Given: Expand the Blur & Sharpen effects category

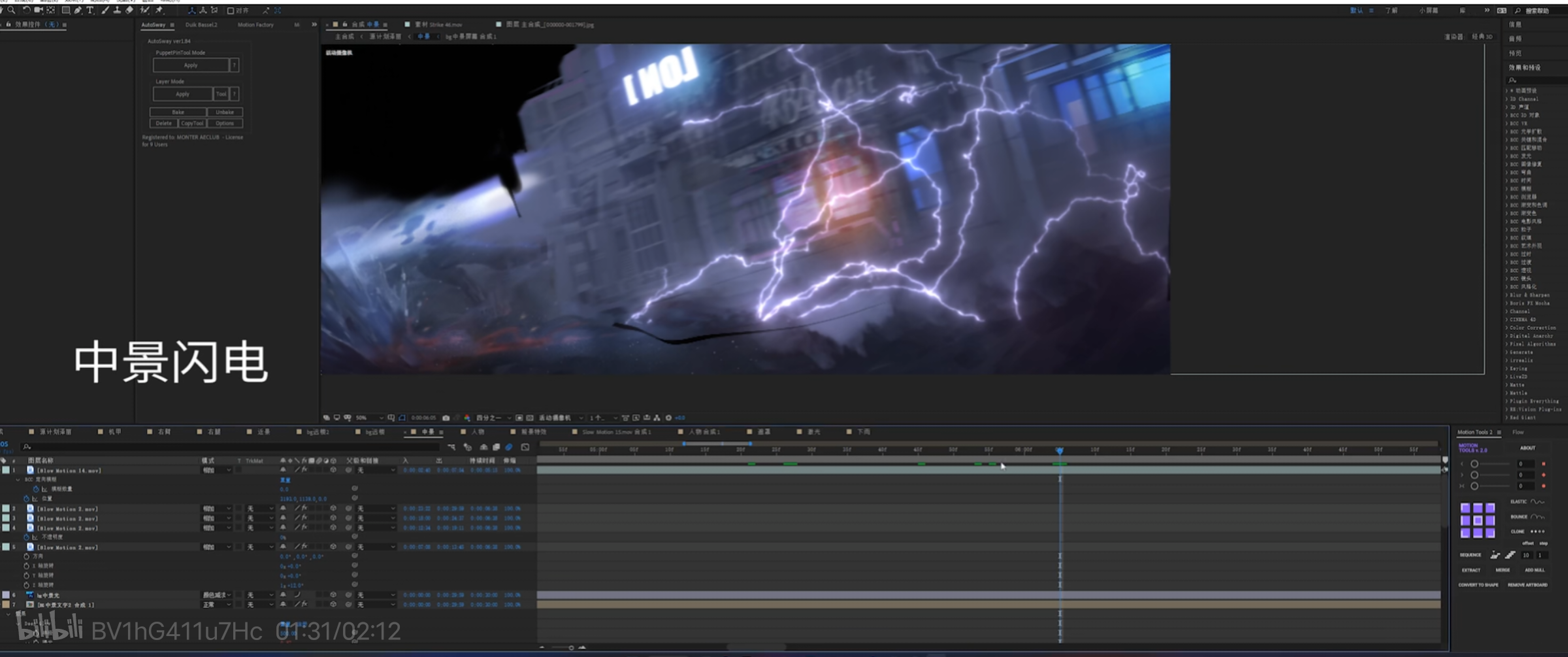Looking at the screenshot, I should [x=1508, y=295].
